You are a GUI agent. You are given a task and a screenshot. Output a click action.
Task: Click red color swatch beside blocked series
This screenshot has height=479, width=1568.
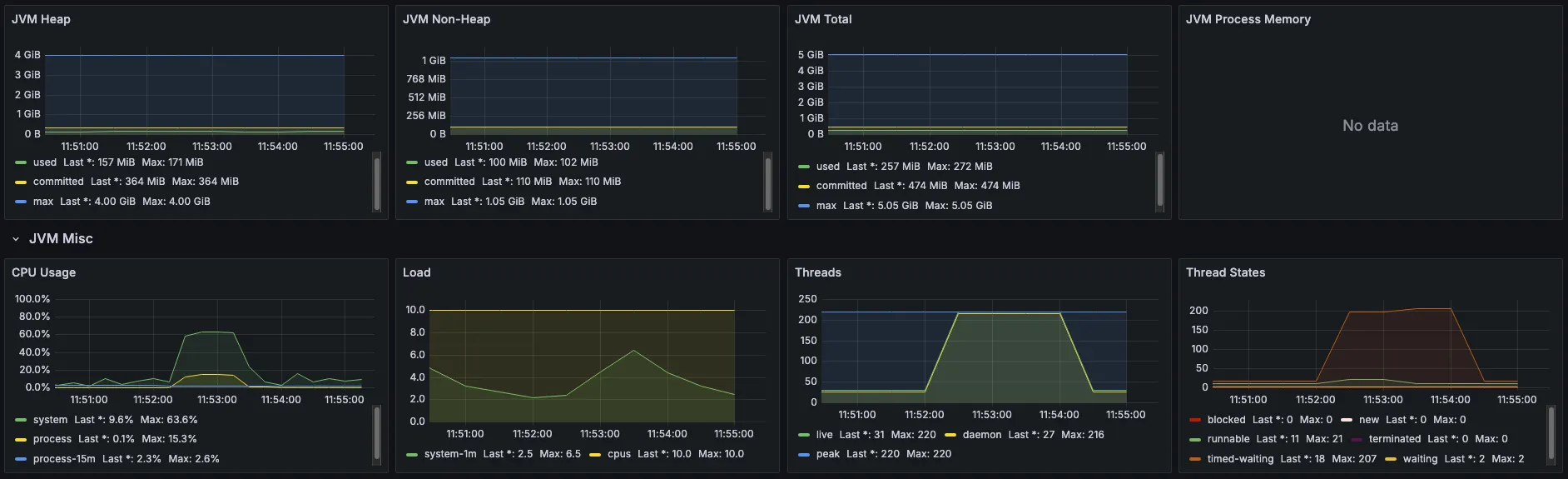click(1195, 420)
